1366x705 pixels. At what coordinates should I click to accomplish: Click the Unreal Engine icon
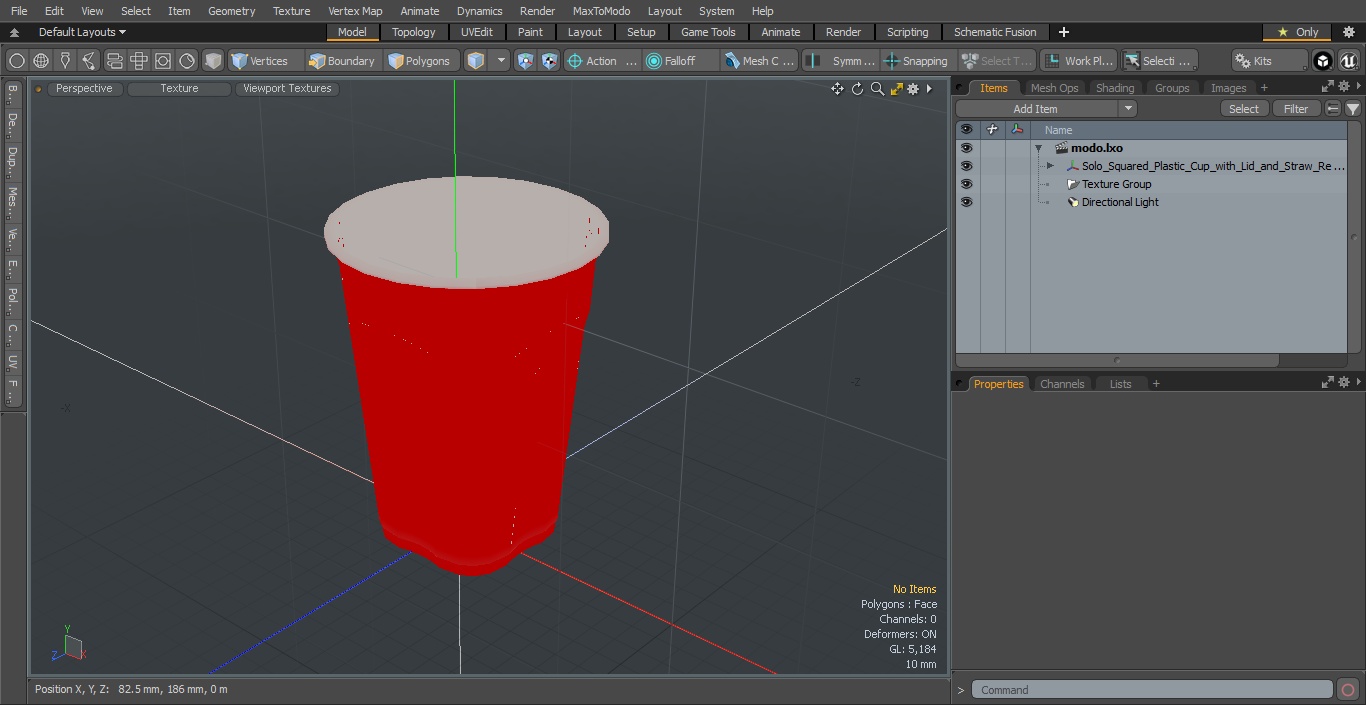1349,61
